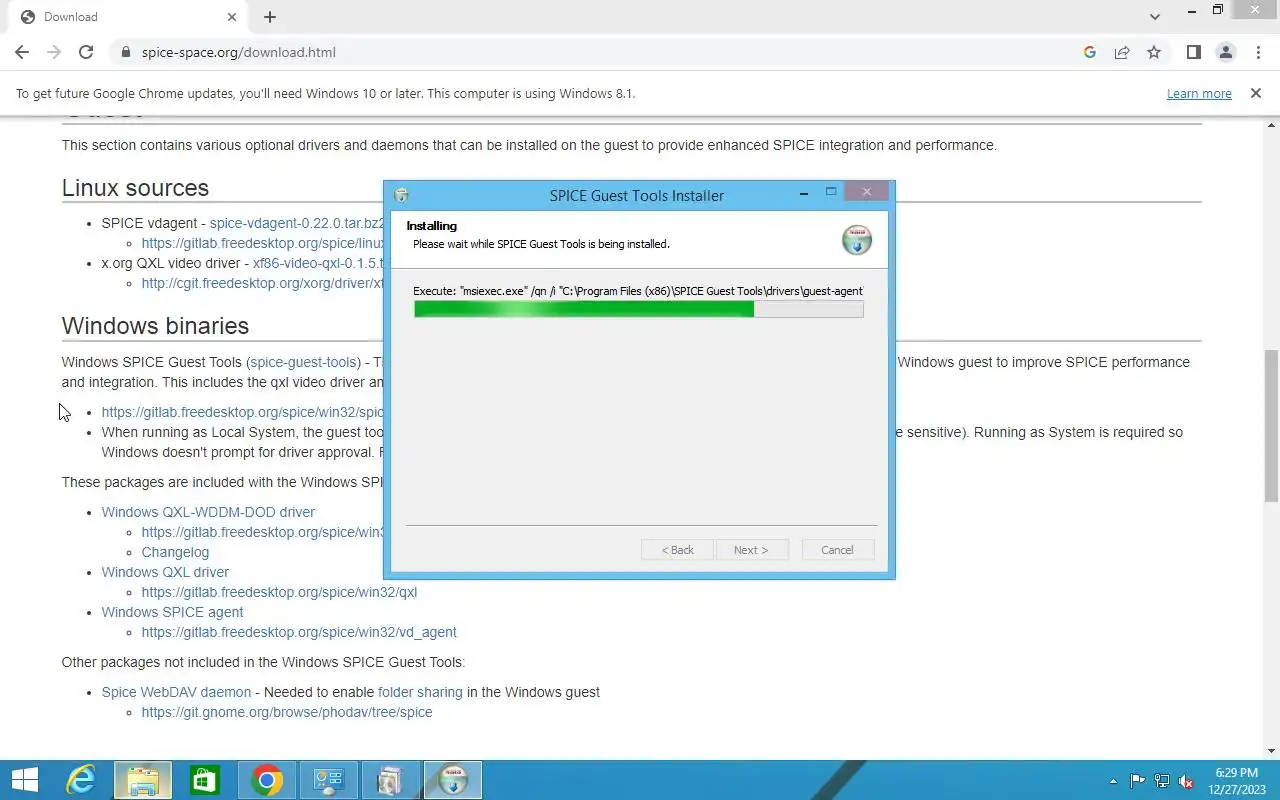View site info via lock icon
Image resolution: width=1280 pixels, height=800 pixels.
click(125, 52)
